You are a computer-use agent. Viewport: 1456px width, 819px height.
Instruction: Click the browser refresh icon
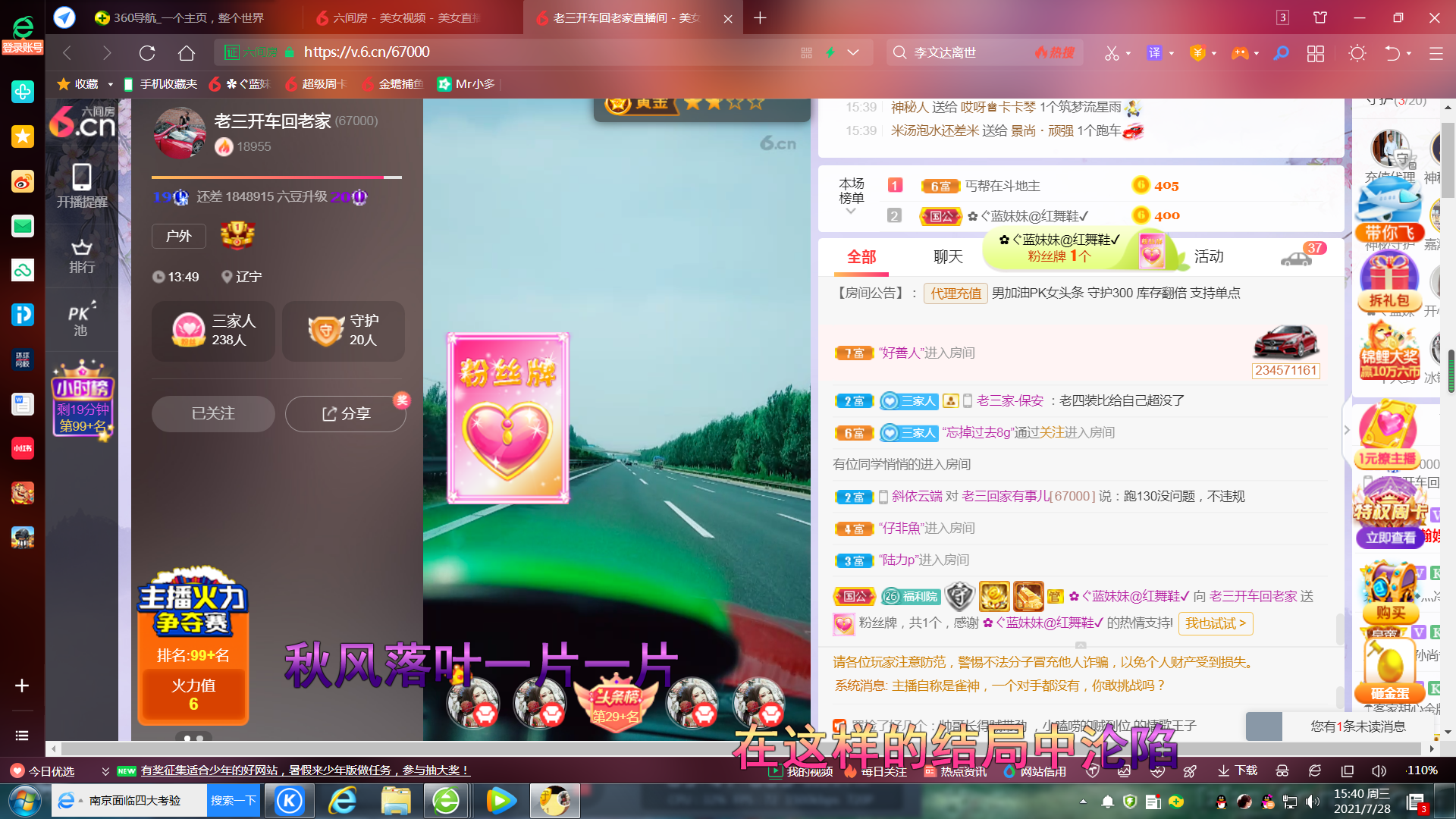[147, 52]
